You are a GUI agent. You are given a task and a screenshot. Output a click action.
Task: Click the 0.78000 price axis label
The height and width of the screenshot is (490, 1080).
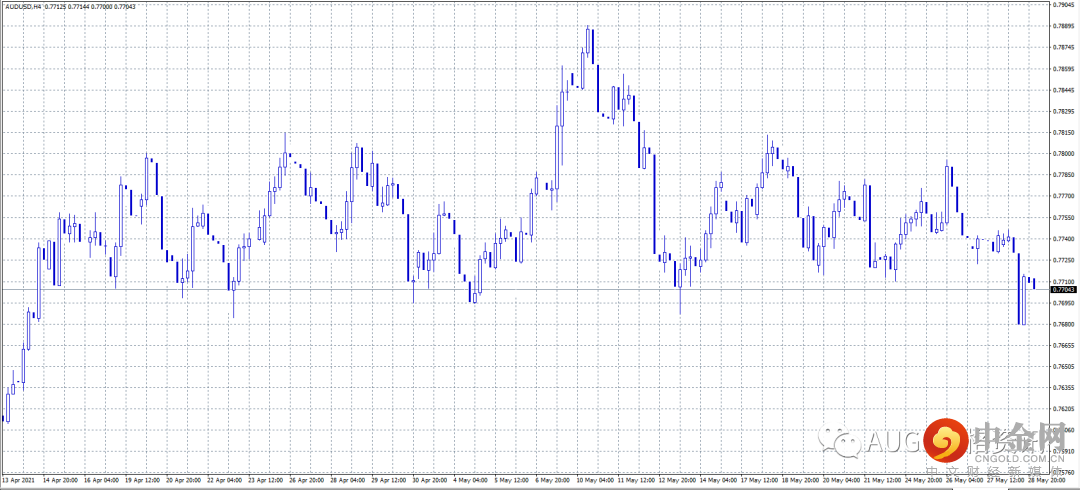pyautogui.click(x=1065, y=154)
